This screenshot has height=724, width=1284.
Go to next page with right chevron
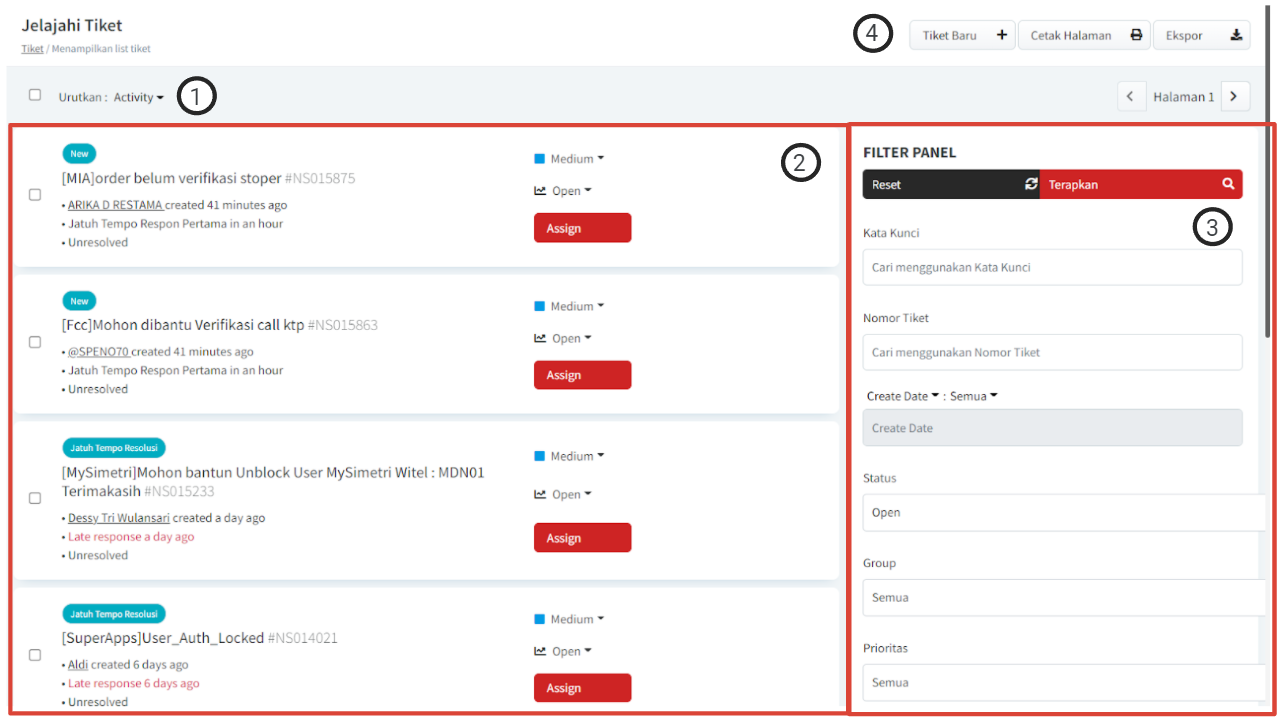click(x=1234, y=97)
